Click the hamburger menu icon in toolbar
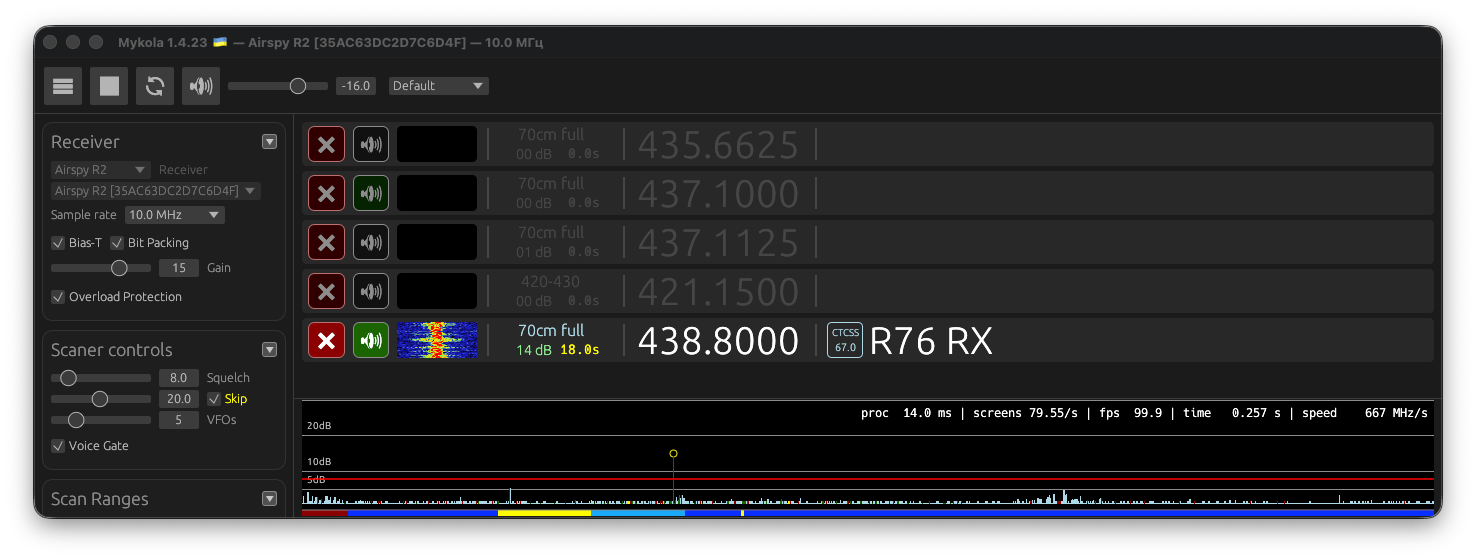Image resolution: width=1476 pixels, height=560 pixels. (x=63, y=86)
